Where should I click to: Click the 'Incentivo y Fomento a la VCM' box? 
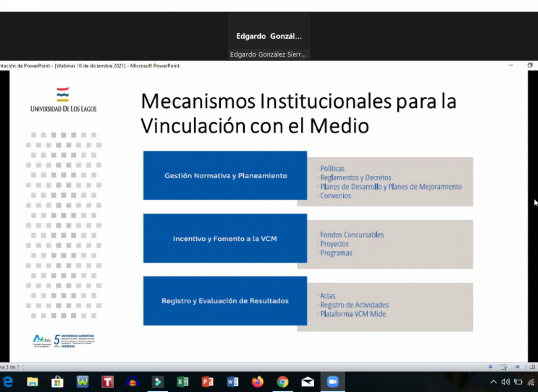[225, 238]
